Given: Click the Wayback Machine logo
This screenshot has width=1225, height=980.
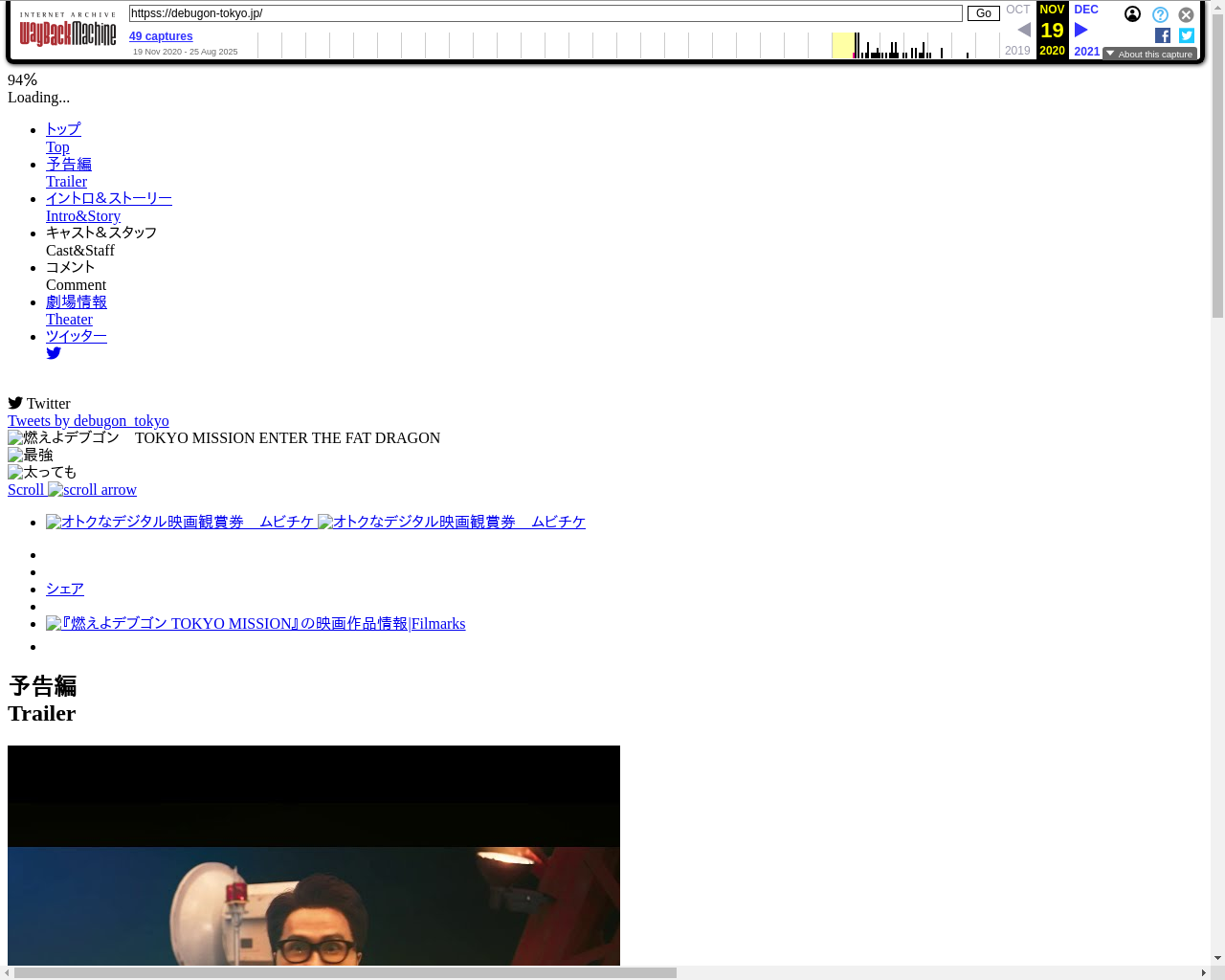Looking at the screenshot, I should 67,31.
